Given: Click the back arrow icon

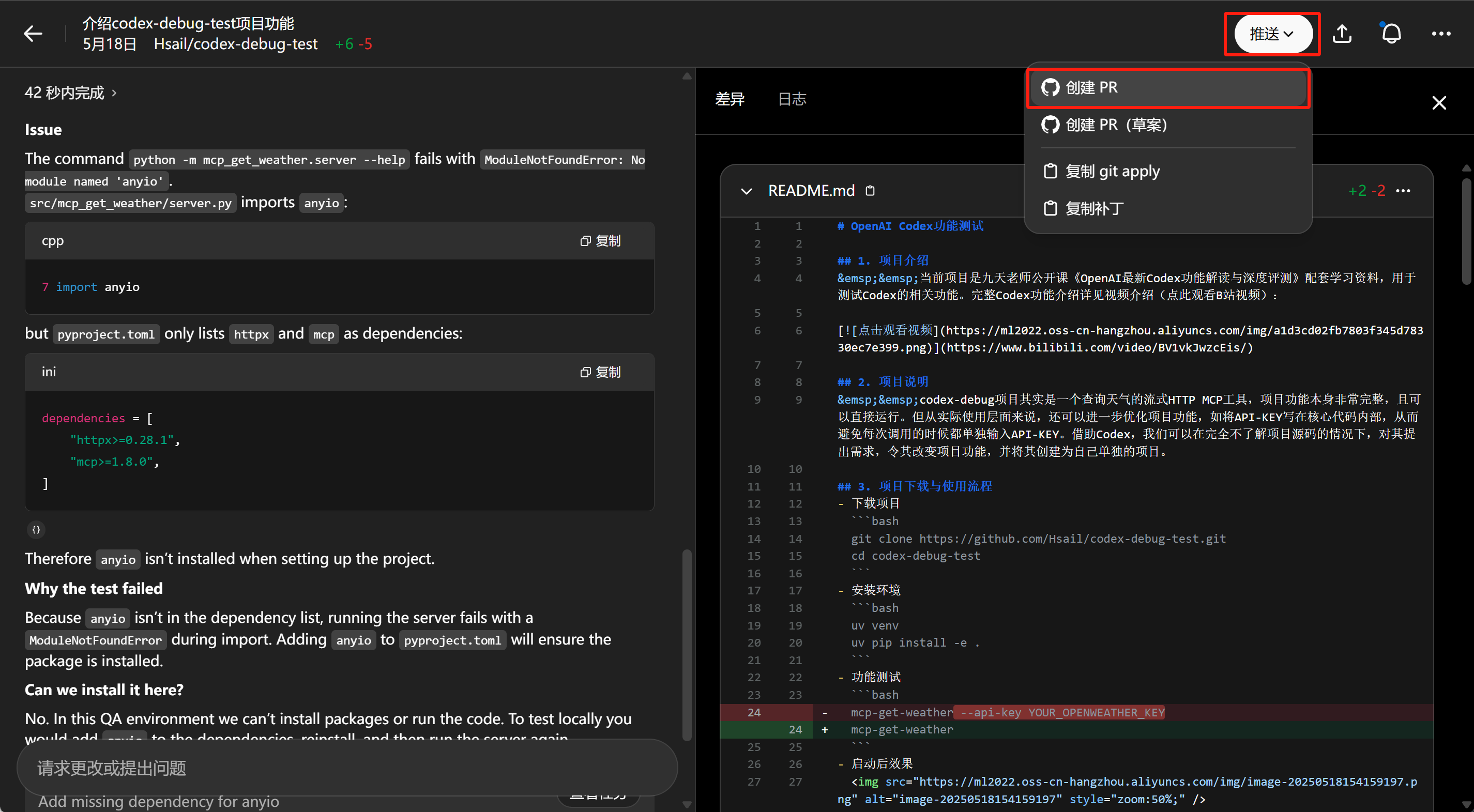Looking at the screenshot, I should 33,34.
